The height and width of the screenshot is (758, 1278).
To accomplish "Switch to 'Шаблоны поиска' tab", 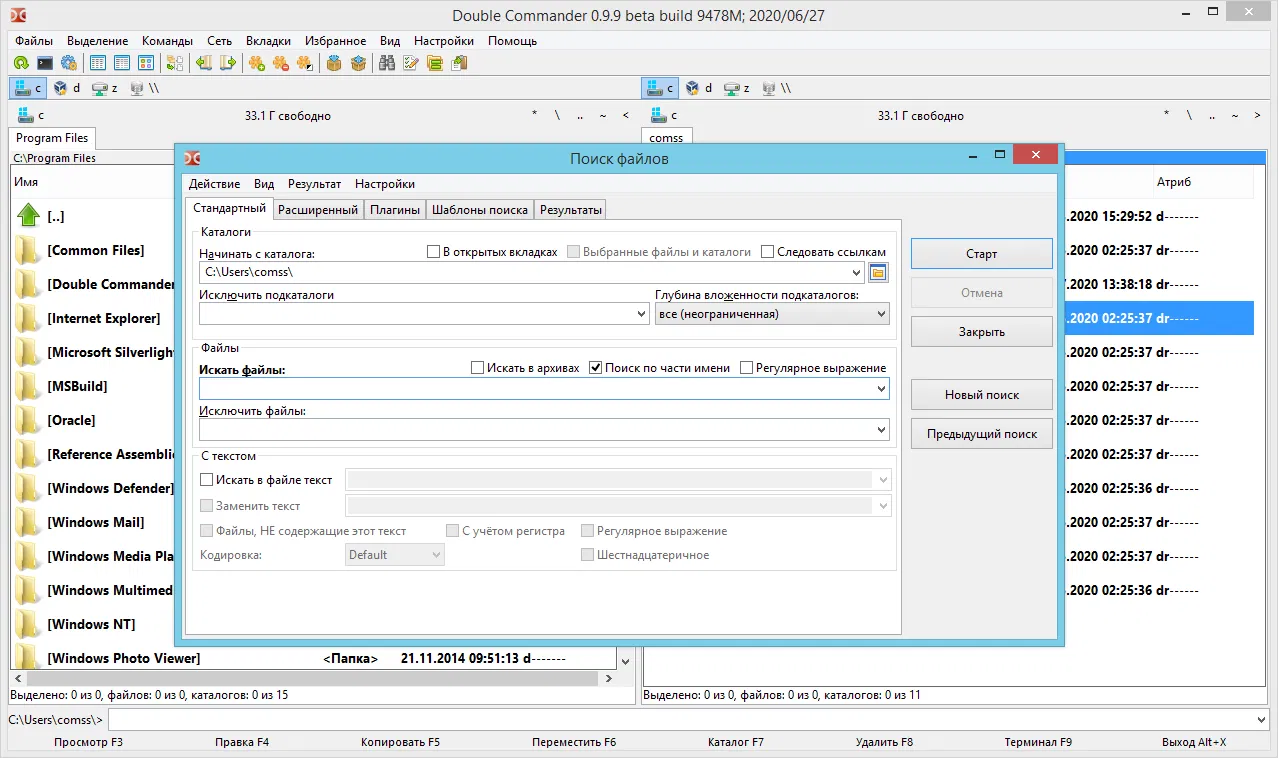I will click(480, 210).
